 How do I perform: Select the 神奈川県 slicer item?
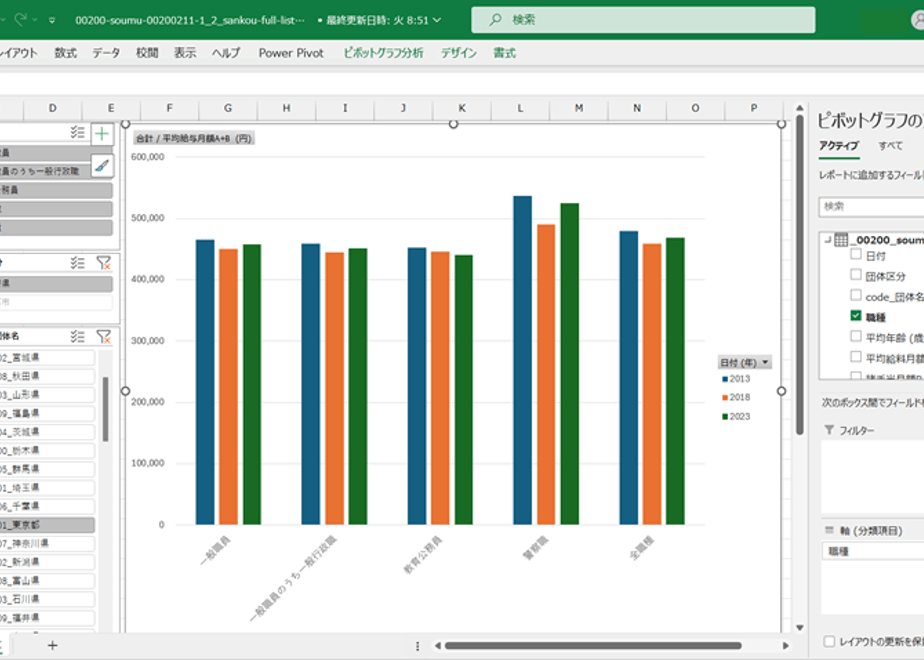coord(47,543)
